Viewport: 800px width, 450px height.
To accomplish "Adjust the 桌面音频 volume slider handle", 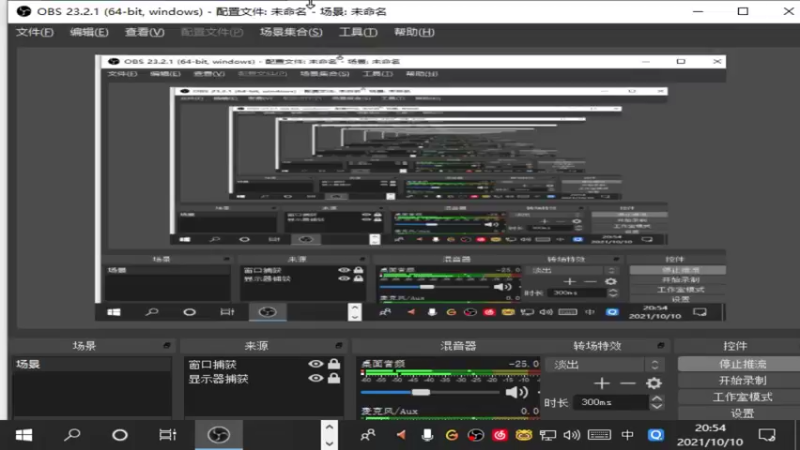I will tap(420, 392).
